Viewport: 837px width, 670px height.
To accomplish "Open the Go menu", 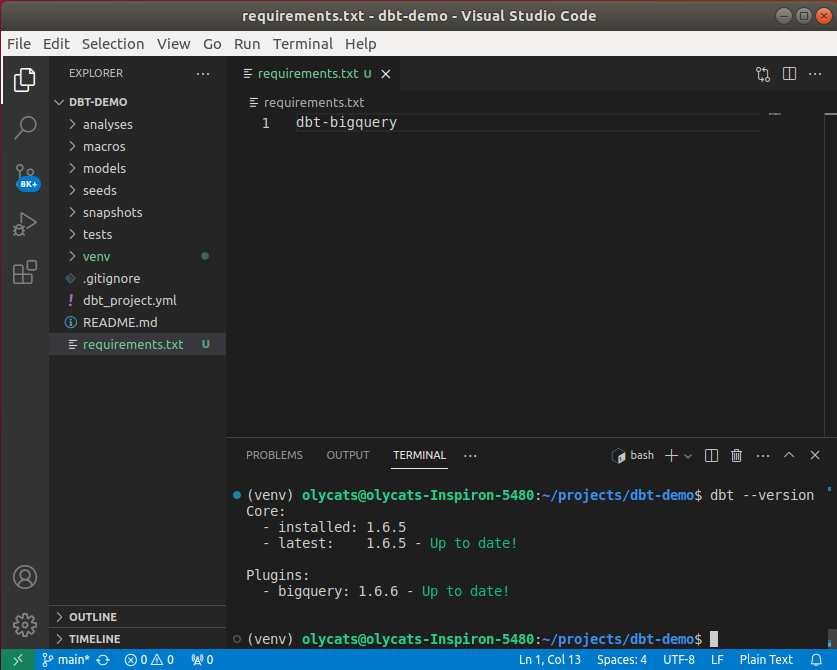I will (212, 44).
